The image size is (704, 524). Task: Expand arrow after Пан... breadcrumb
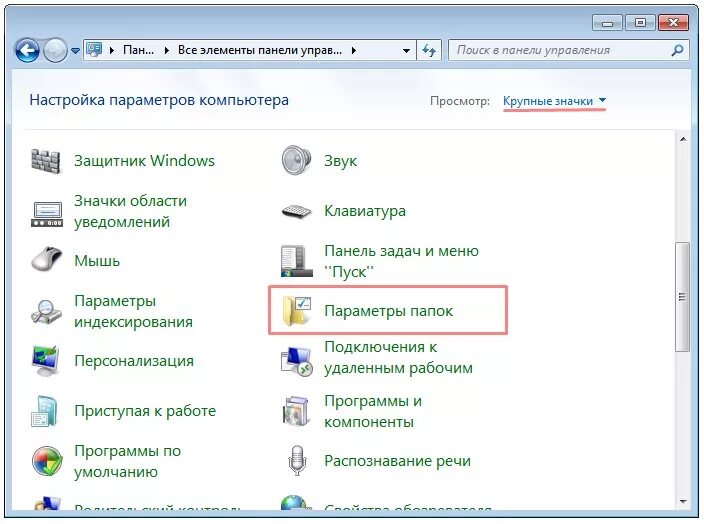pos(167,50)
